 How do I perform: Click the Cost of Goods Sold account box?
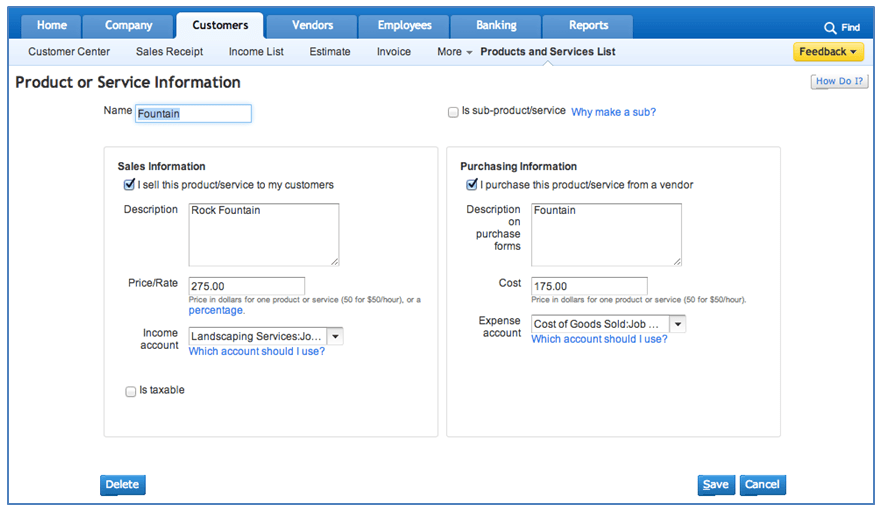pos(600,324)
